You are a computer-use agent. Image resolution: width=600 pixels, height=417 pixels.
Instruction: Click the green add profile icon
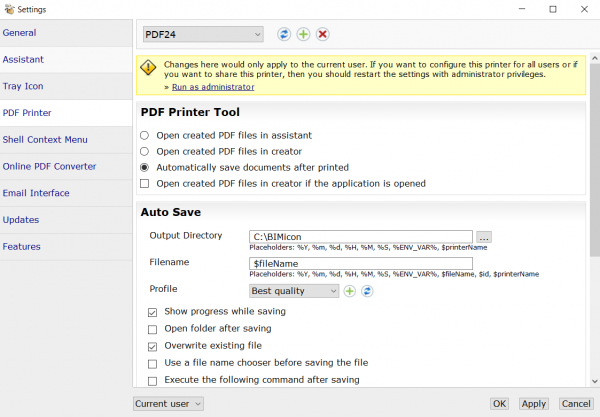click(x=350, y=291)
